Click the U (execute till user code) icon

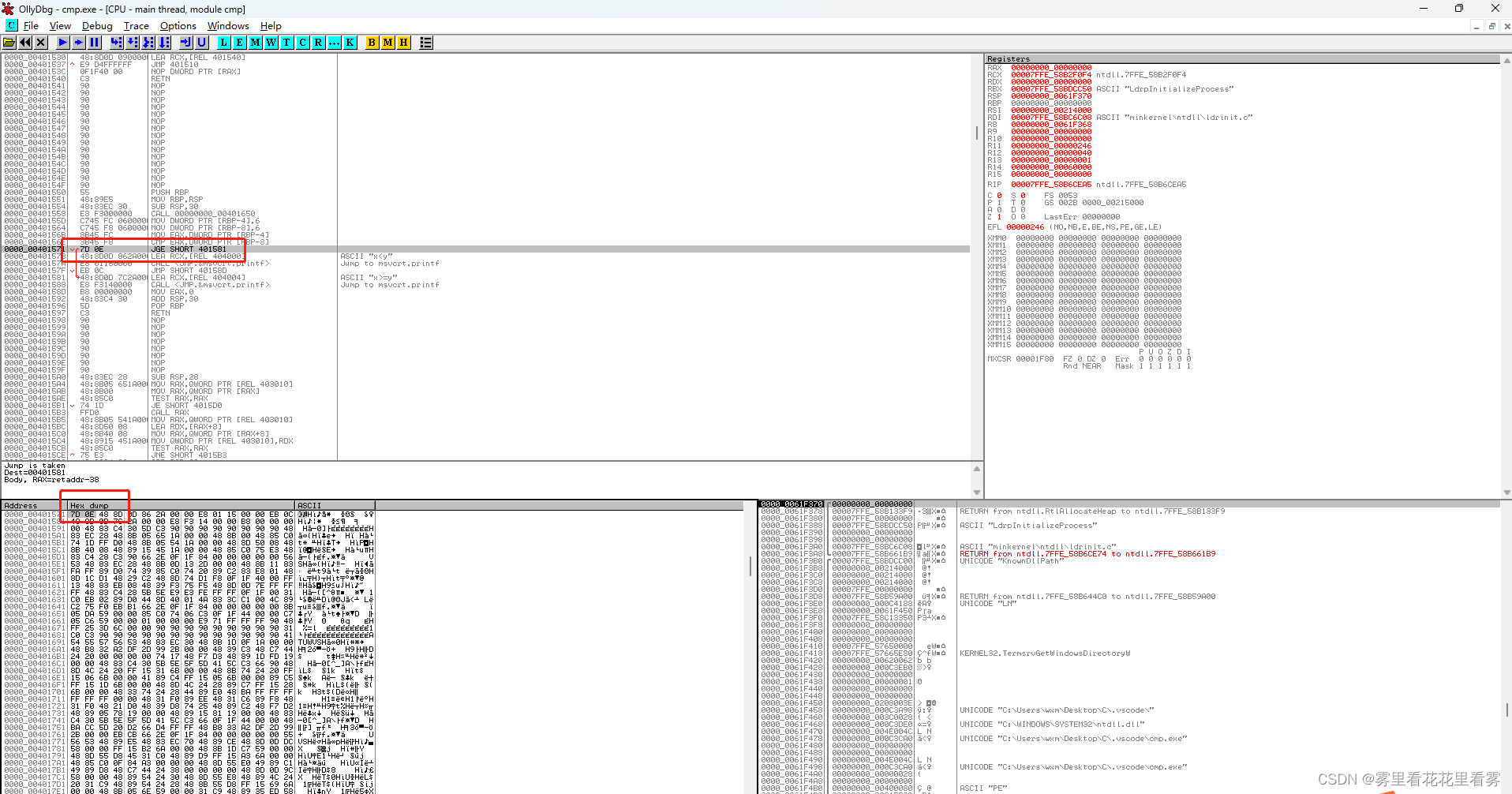(x=202, y=43)
